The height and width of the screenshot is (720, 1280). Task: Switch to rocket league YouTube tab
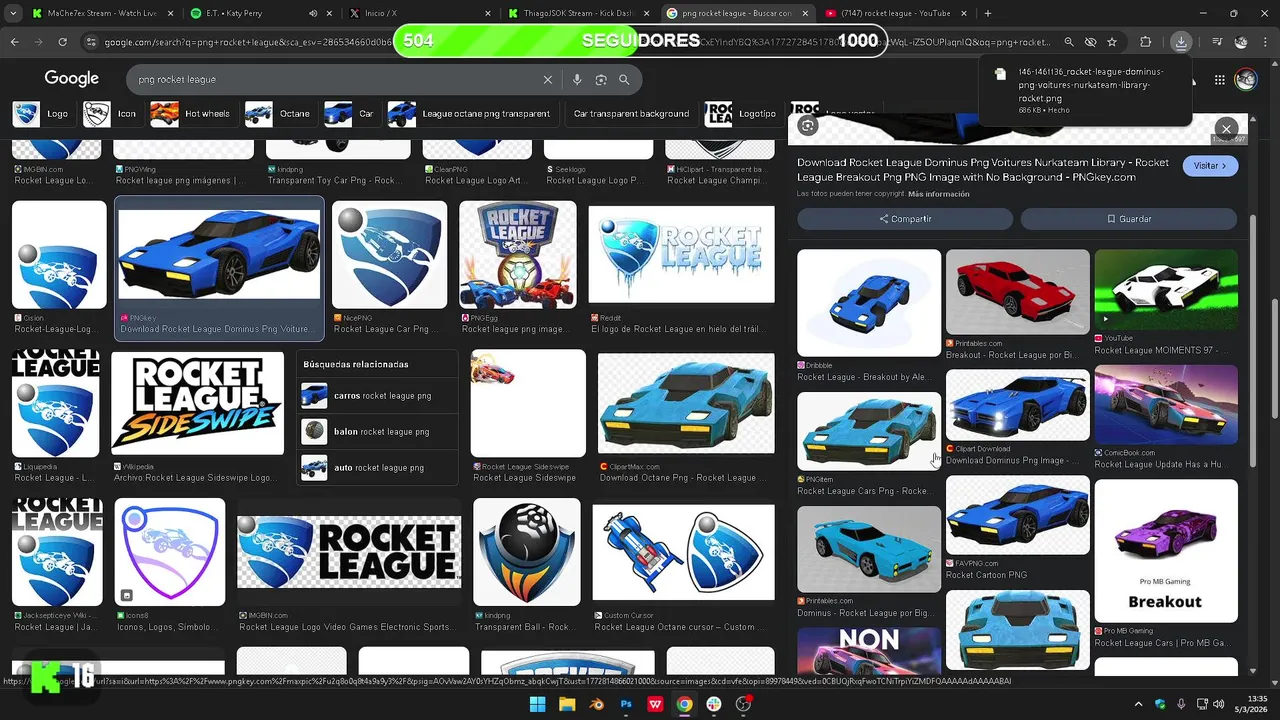pos(895,13)
